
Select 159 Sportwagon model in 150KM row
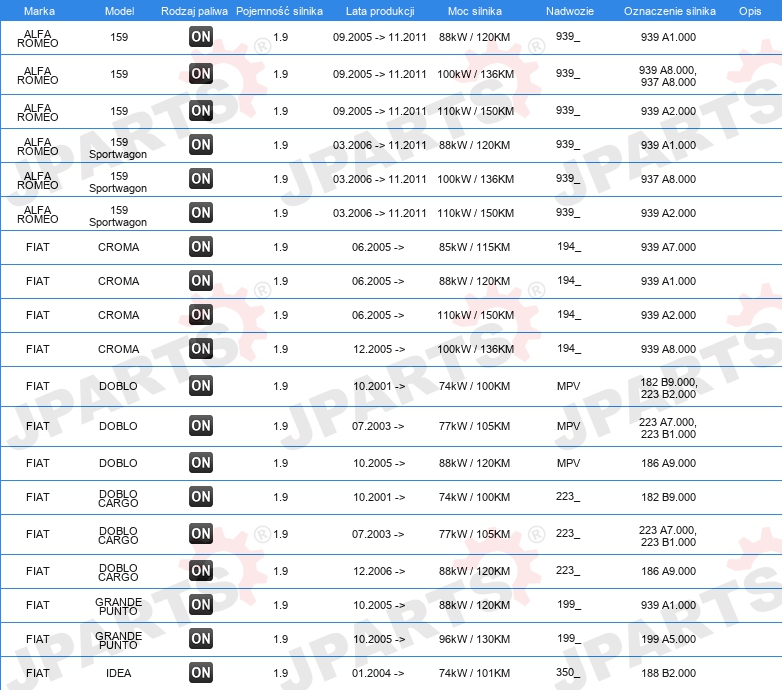[118, 216]
